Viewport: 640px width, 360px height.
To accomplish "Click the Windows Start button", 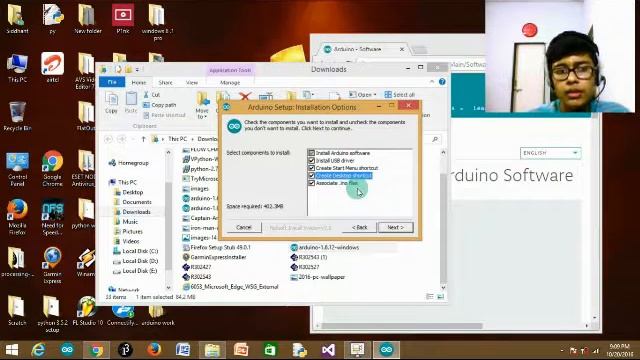I will click(x=12, y=350).
